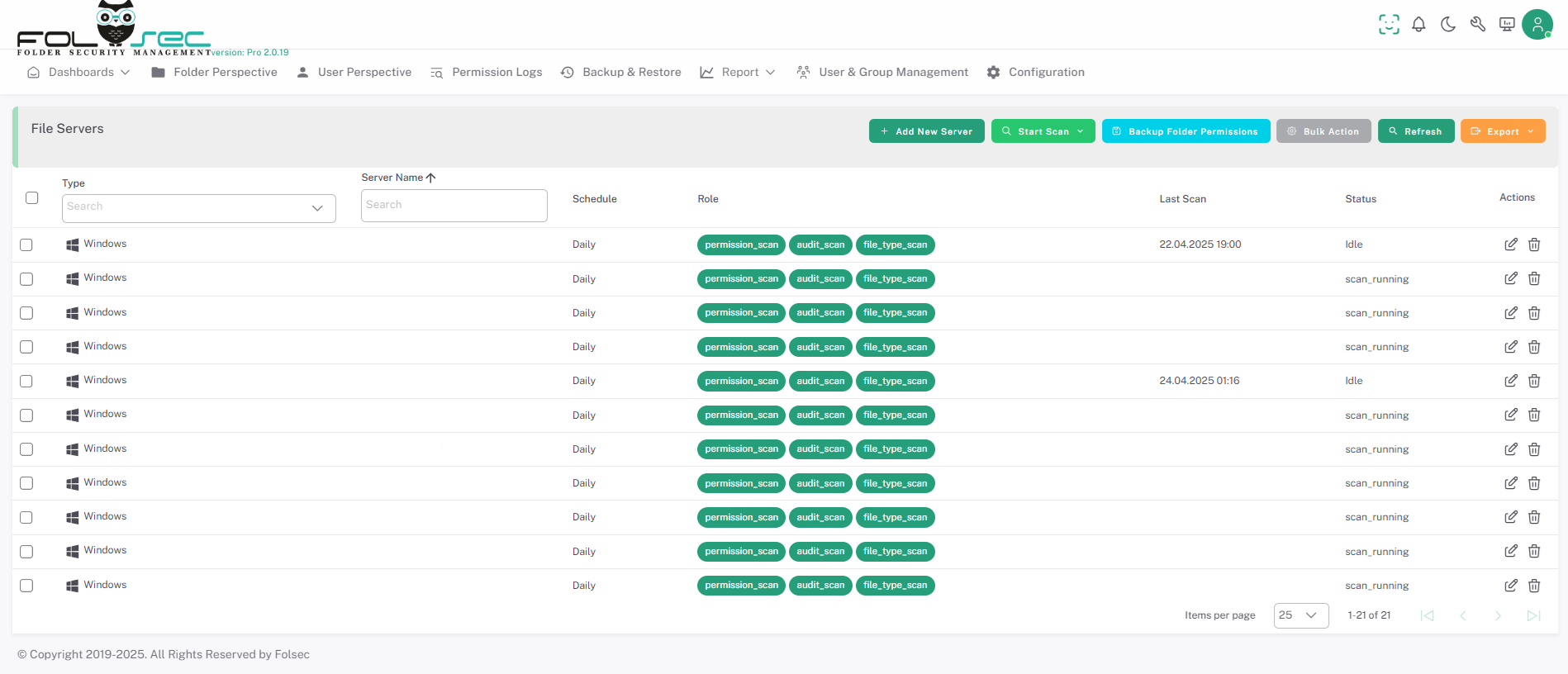1568x674 pixels.
Task: Open the user profile avatar
Action: pos(1537,25)
